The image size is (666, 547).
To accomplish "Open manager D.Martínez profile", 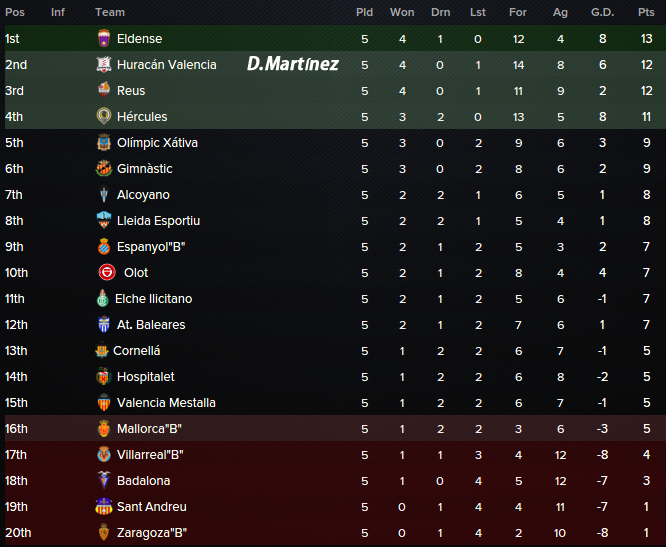I will tap(293, 64).
